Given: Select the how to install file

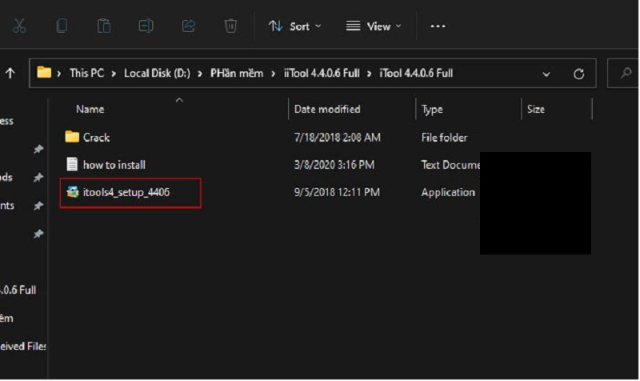Looking at the screenshot, I should [114, 165].
